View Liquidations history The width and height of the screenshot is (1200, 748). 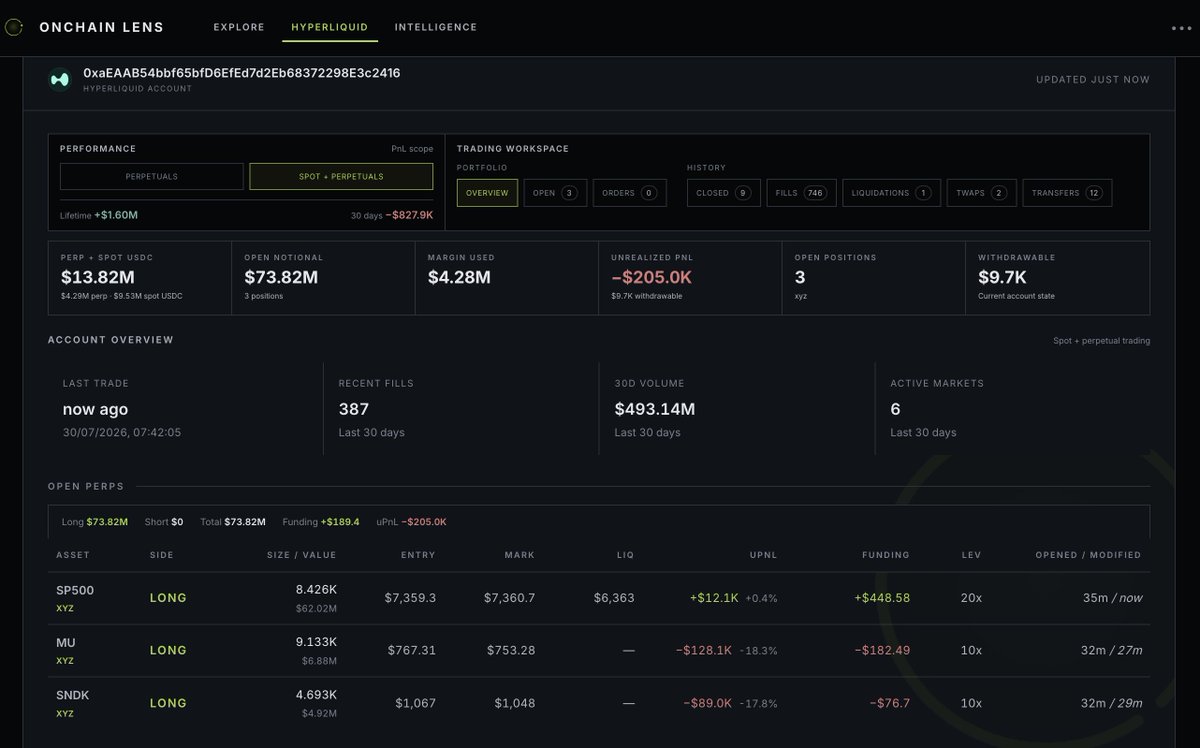pyautogui.click(x=892, y=193)
